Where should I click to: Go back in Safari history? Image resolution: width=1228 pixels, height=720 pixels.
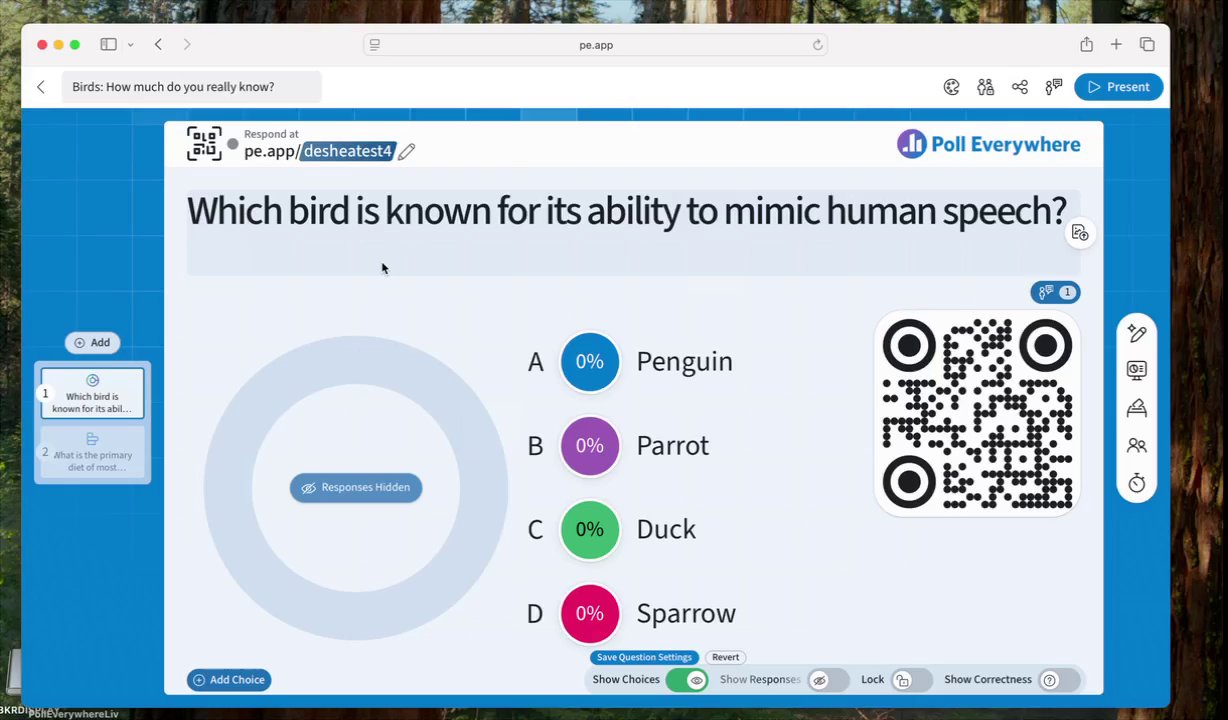(x=158, y=44)
